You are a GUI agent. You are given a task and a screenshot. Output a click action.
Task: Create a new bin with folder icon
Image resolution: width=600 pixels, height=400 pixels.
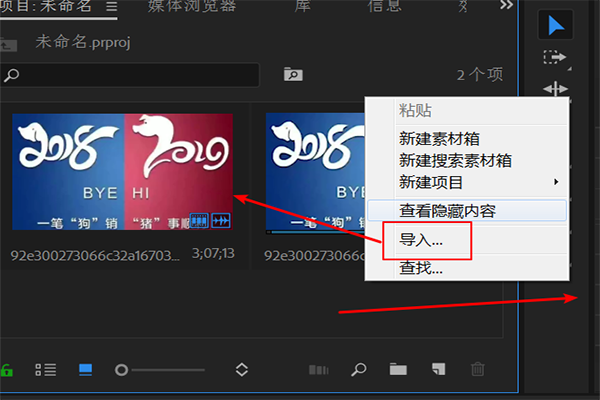tap(398, 369)
